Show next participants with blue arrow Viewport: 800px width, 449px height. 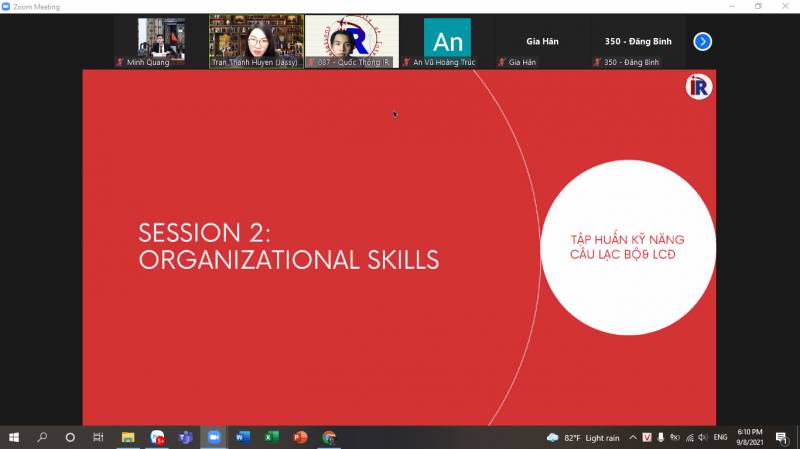[x=703, y=41]
